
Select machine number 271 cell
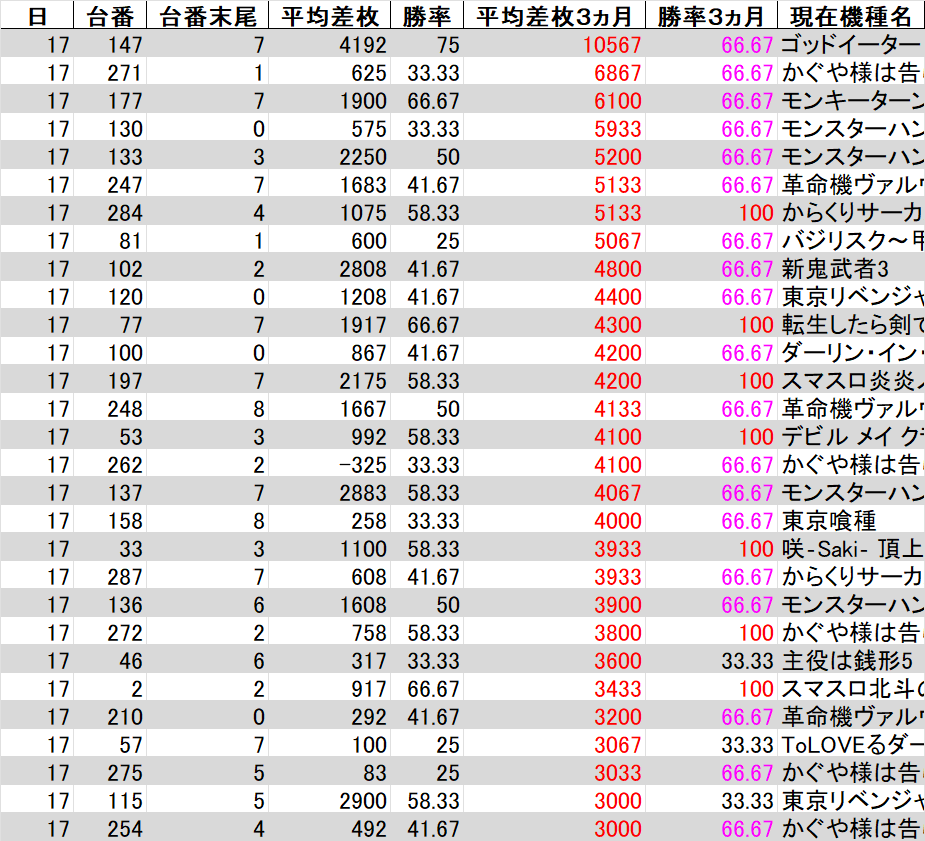pos(110,73)
